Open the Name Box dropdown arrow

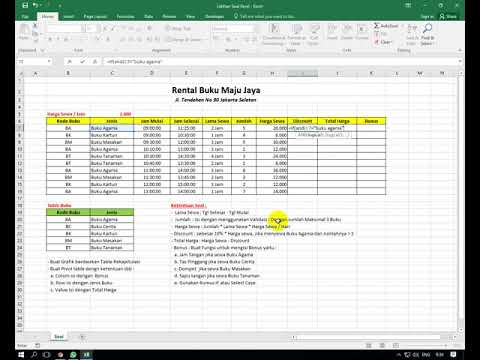pos(49,62)
